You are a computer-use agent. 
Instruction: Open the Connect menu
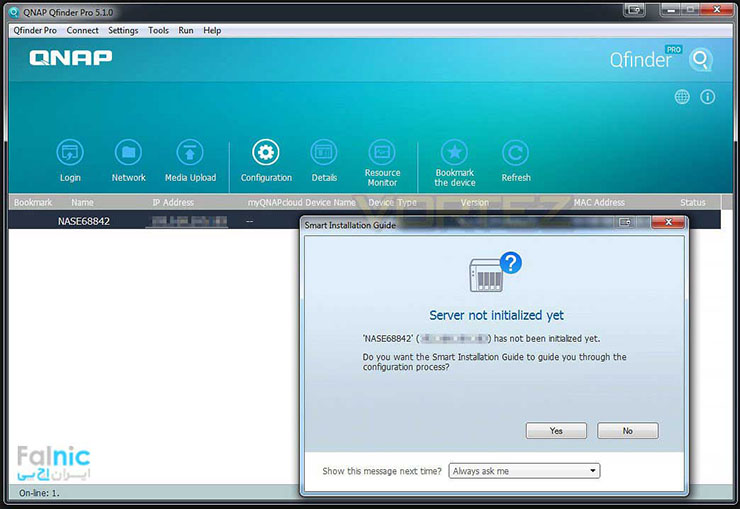82,31
